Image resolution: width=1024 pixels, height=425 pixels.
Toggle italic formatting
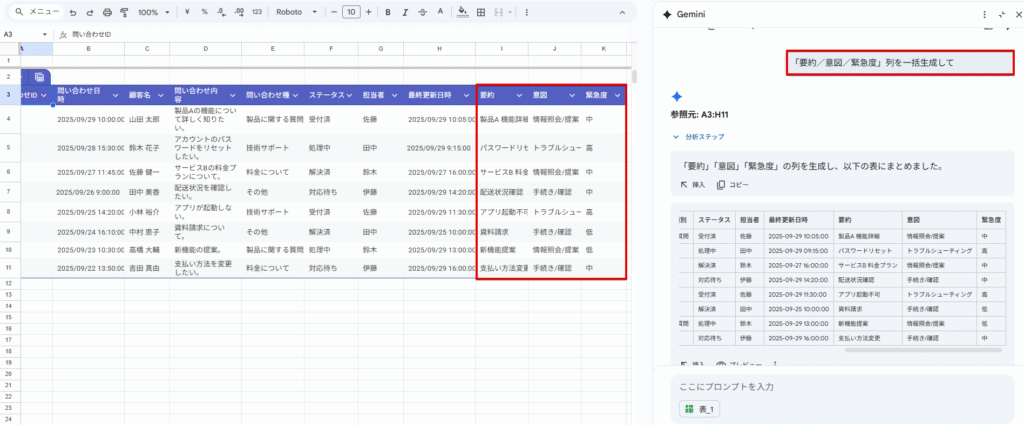[x=405, y=13]
